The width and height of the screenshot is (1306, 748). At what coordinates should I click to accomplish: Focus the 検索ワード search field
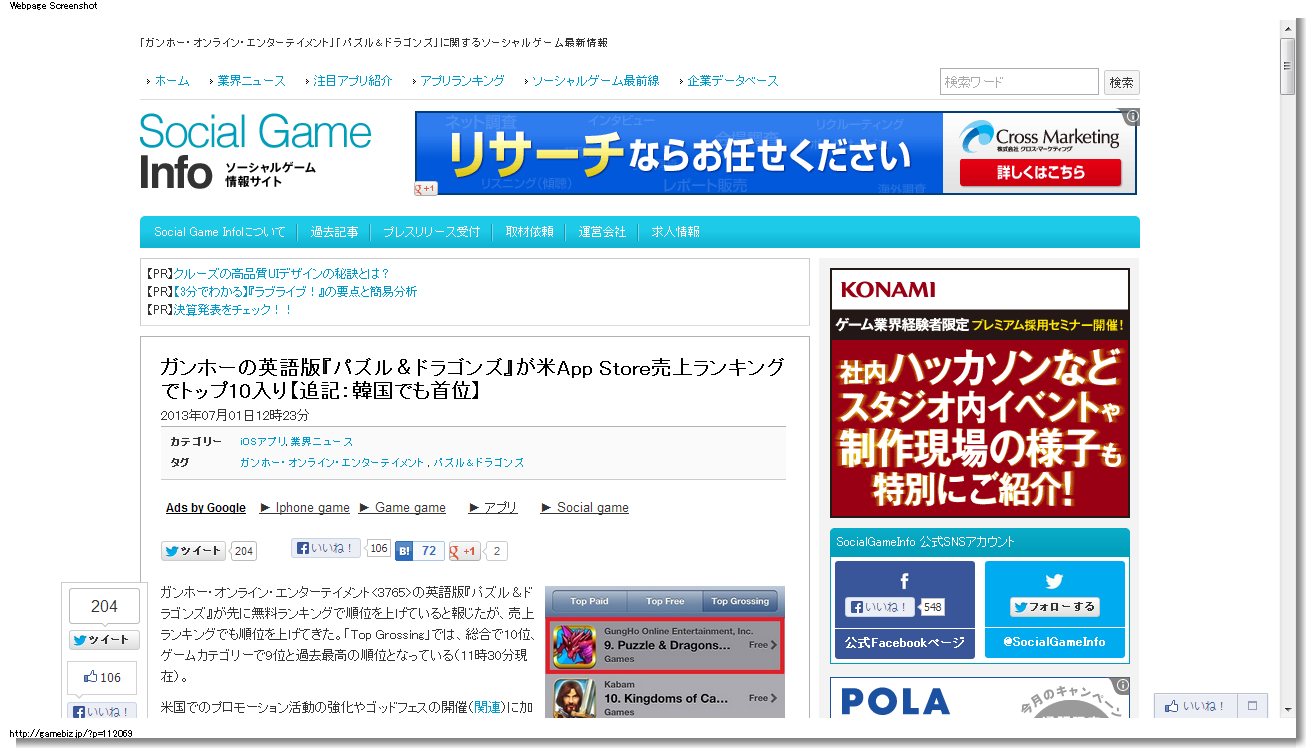click(x=1019, y=82)
